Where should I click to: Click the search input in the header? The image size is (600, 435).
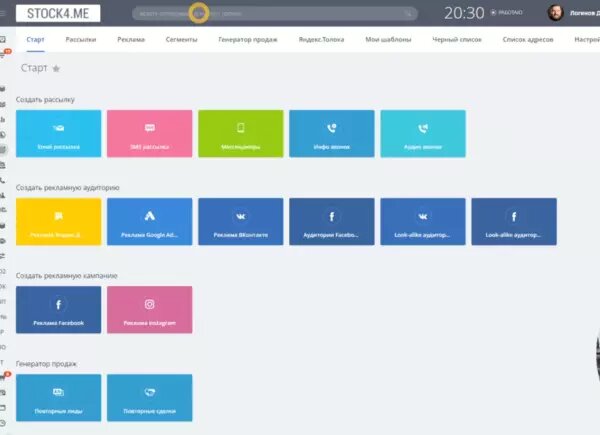coord(275,13)
